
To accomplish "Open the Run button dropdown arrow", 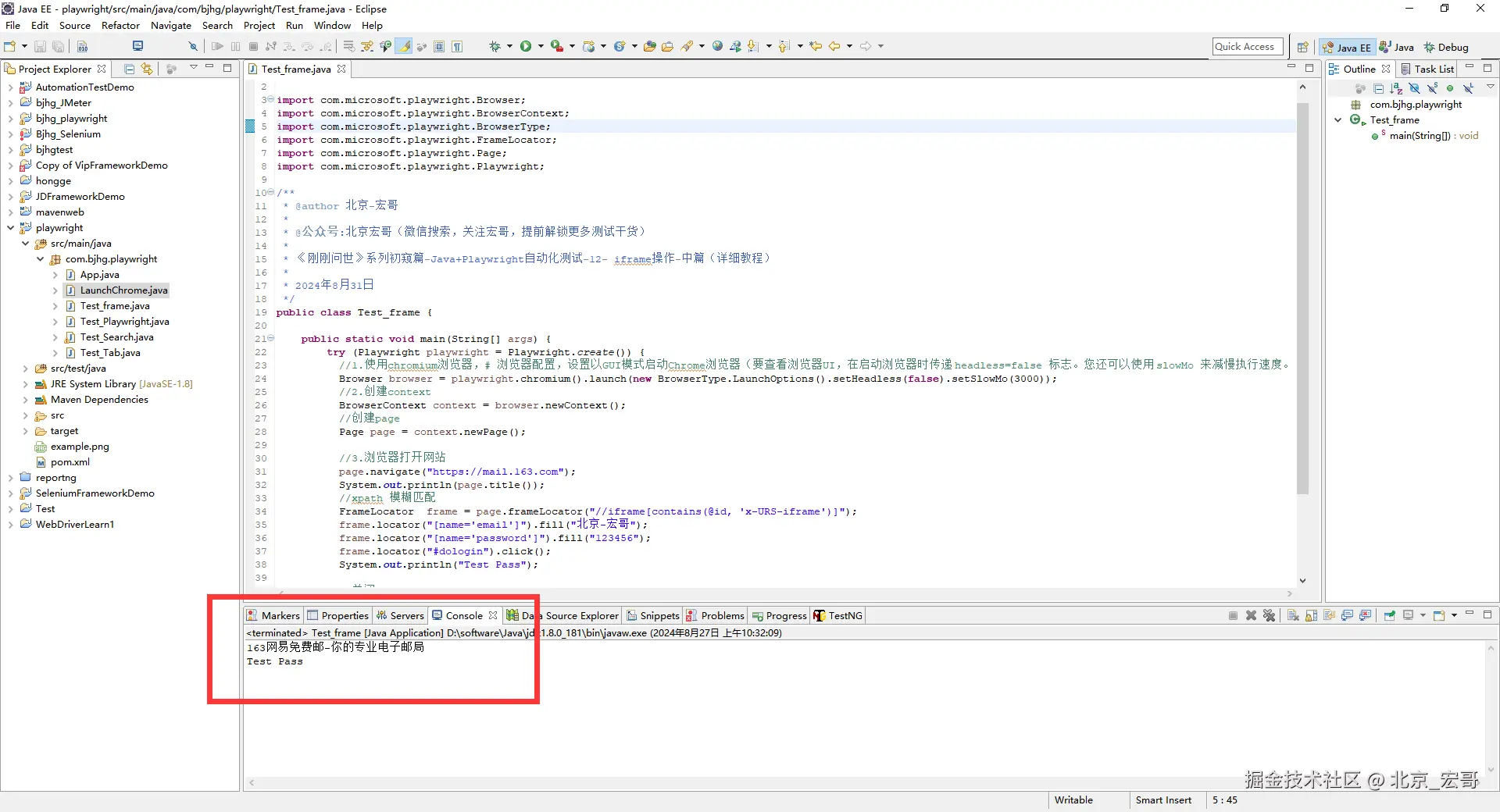I will coord(540,46).
